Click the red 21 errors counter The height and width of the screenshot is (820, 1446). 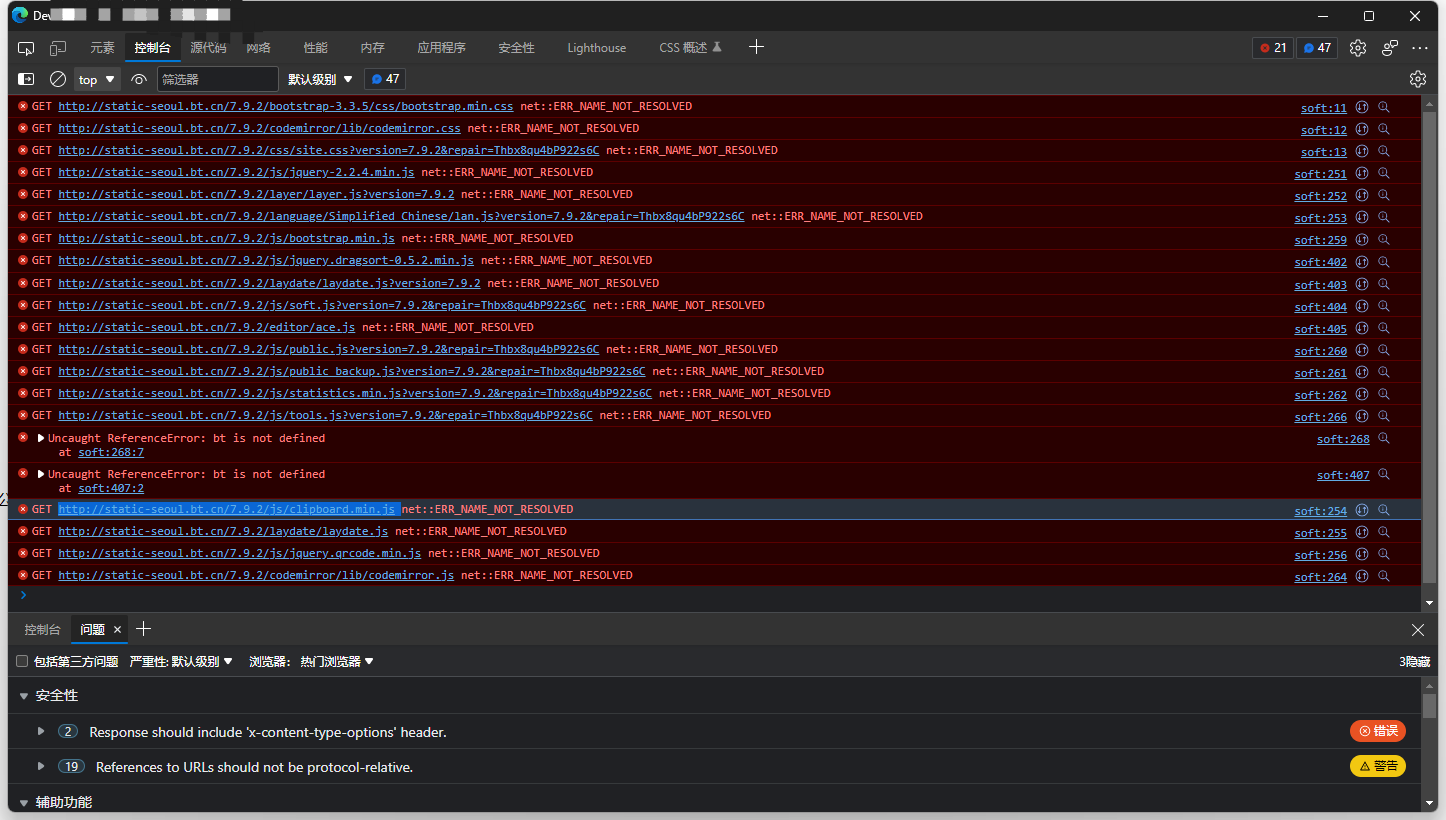(1273, 48)
